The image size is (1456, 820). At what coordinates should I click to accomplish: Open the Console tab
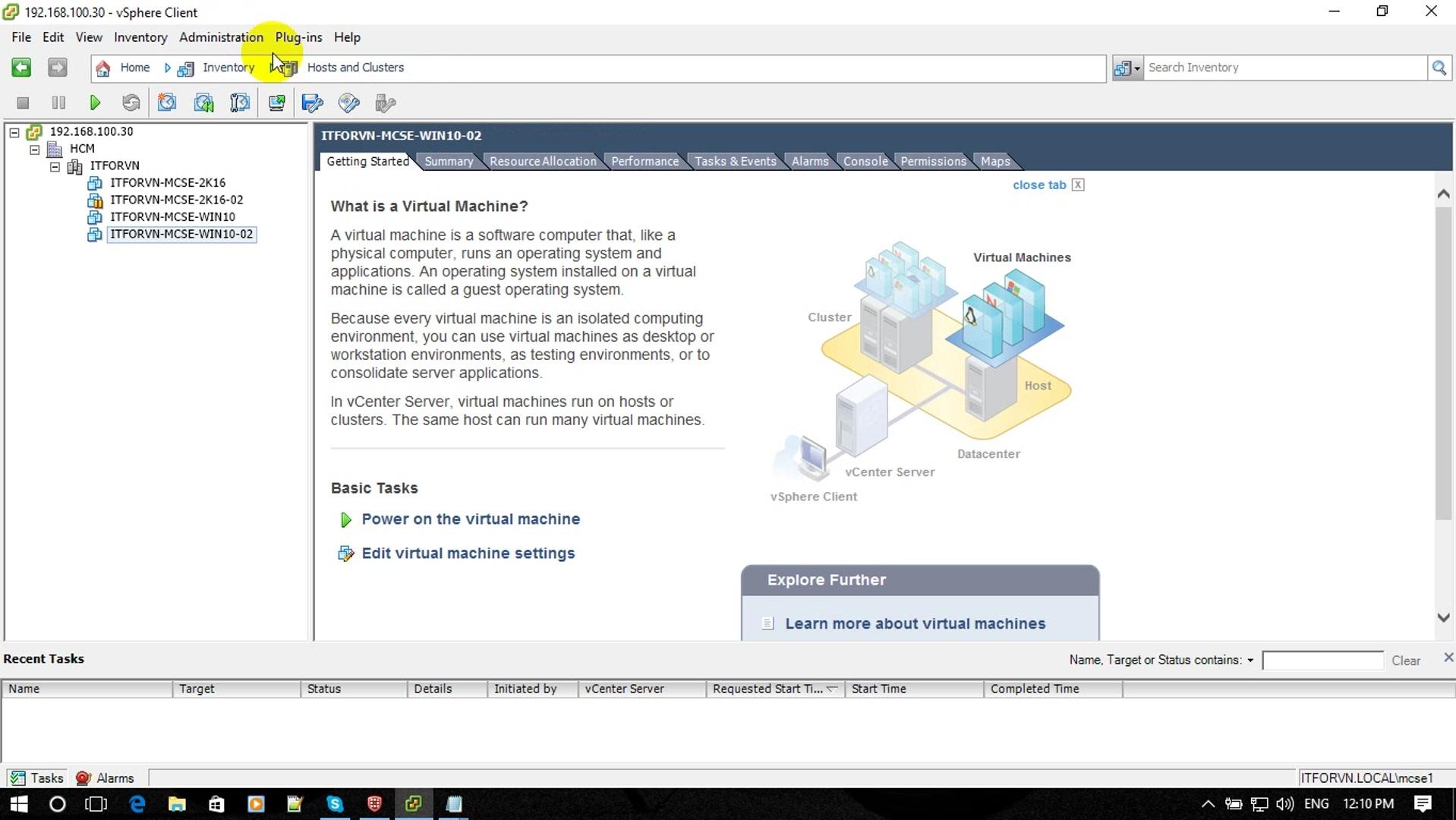click(865, 161)
